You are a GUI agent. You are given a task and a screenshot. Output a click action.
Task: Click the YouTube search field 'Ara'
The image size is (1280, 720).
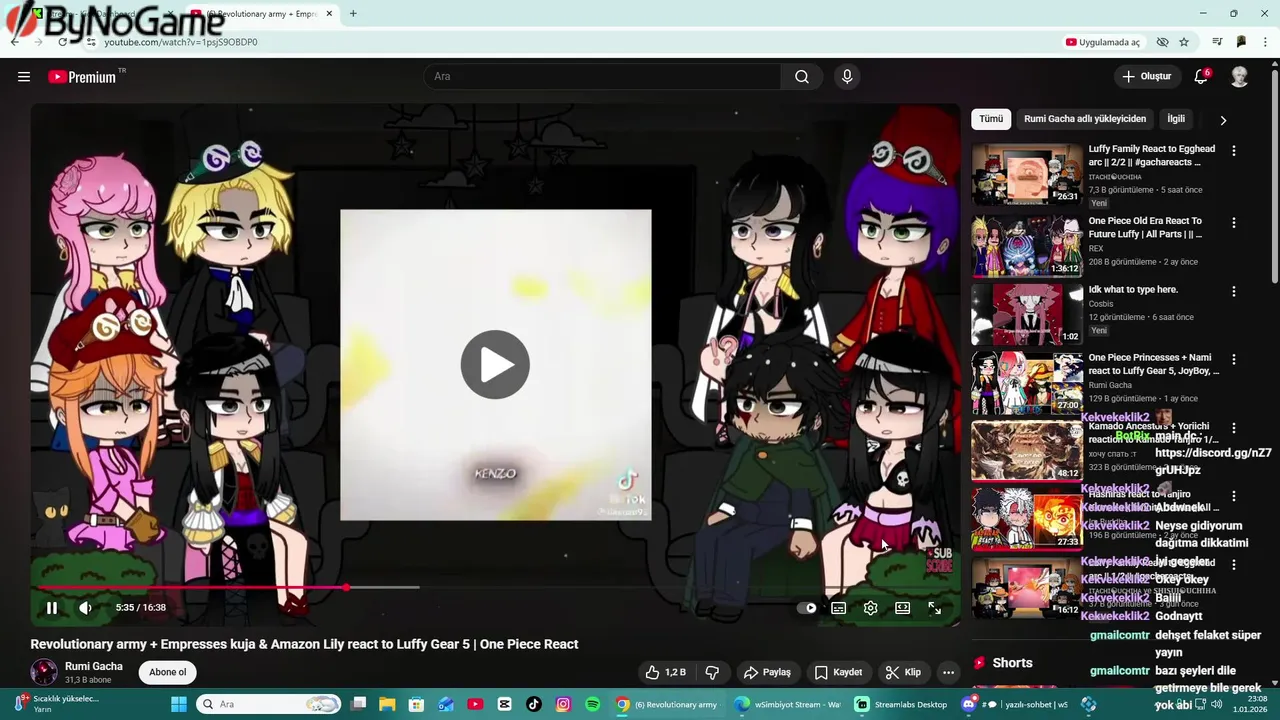point(603,76)
